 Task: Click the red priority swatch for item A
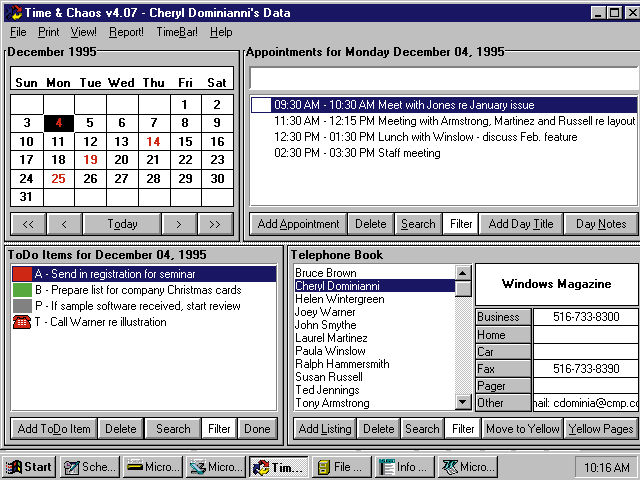tap(21, 274)
